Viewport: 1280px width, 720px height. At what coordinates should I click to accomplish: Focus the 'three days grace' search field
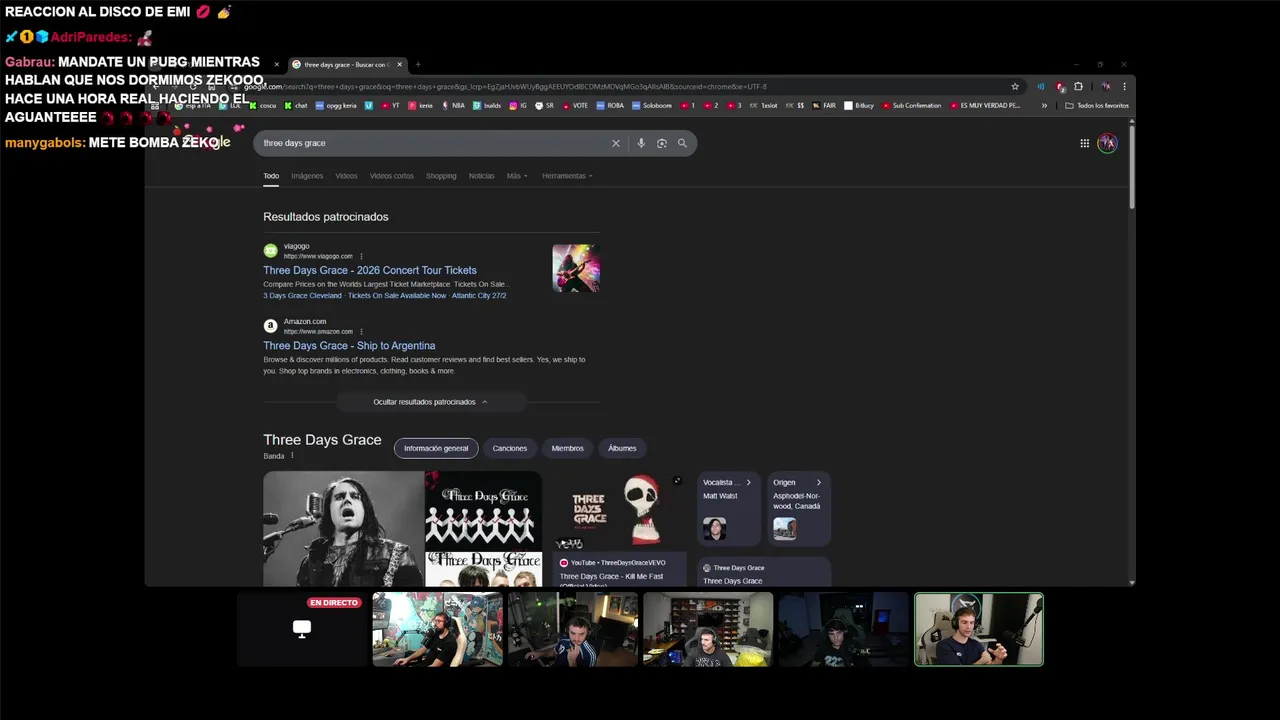point(435,143)
